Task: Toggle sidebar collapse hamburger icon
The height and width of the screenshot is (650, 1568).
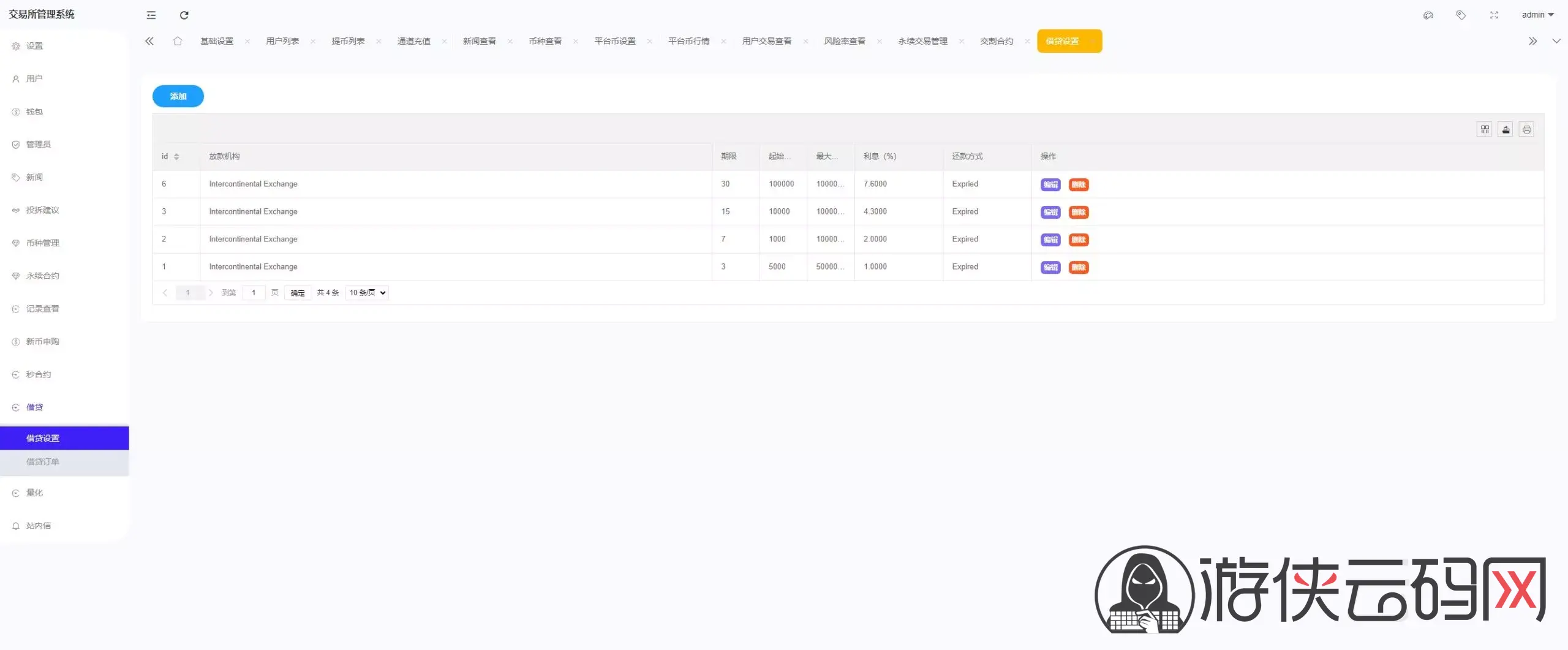Action: [151, 15]
